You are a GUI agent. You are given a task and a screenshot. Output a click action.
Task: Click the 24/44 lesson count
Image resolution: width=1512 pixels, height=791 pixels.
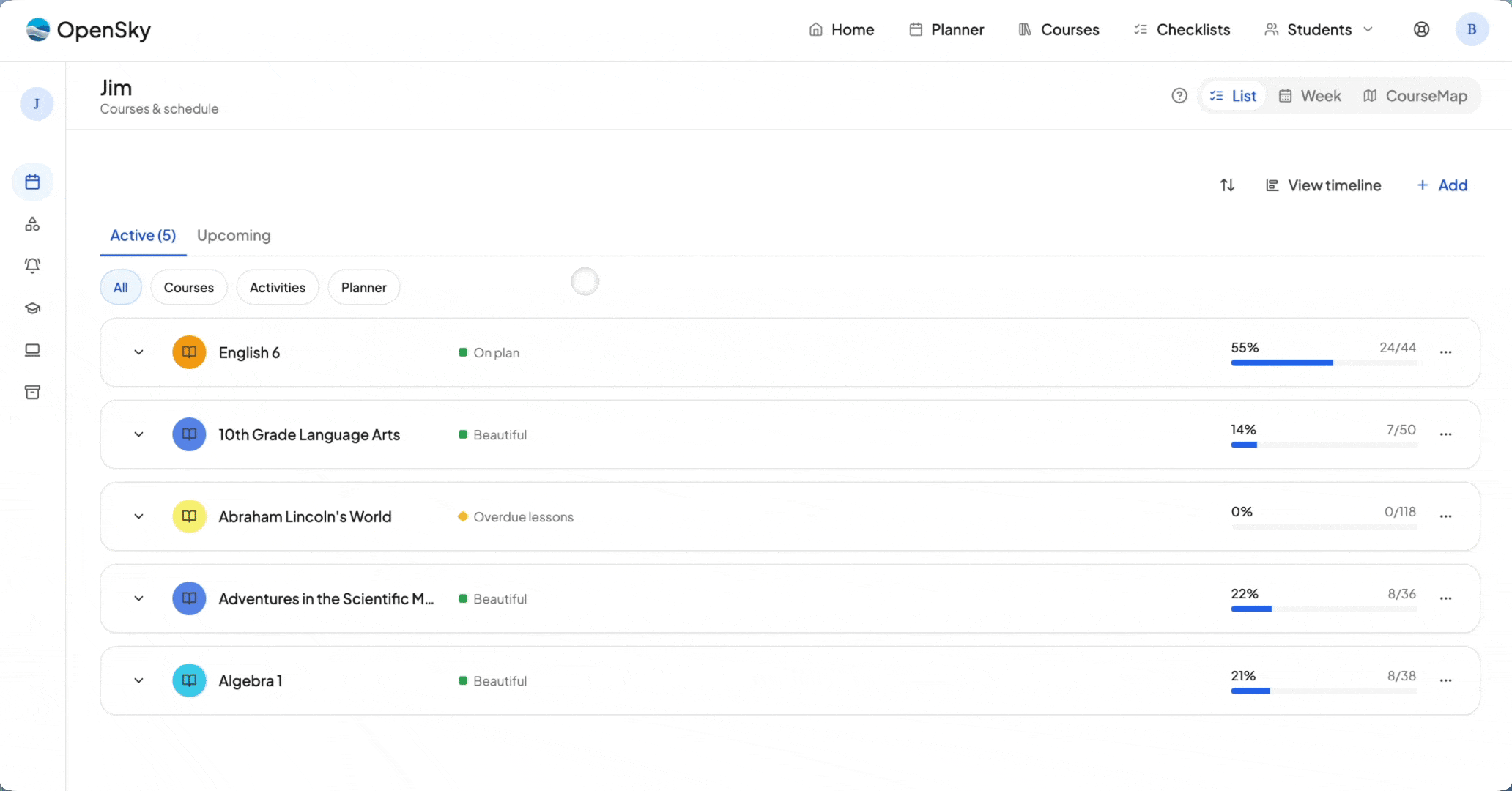[x=1398, y=347]
